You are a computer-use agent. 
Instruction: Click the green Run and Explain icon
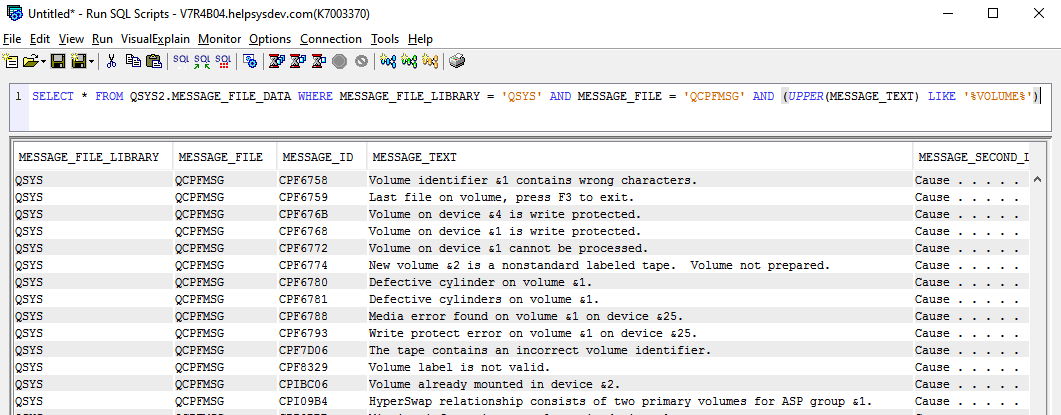click(x=409, y=61)
